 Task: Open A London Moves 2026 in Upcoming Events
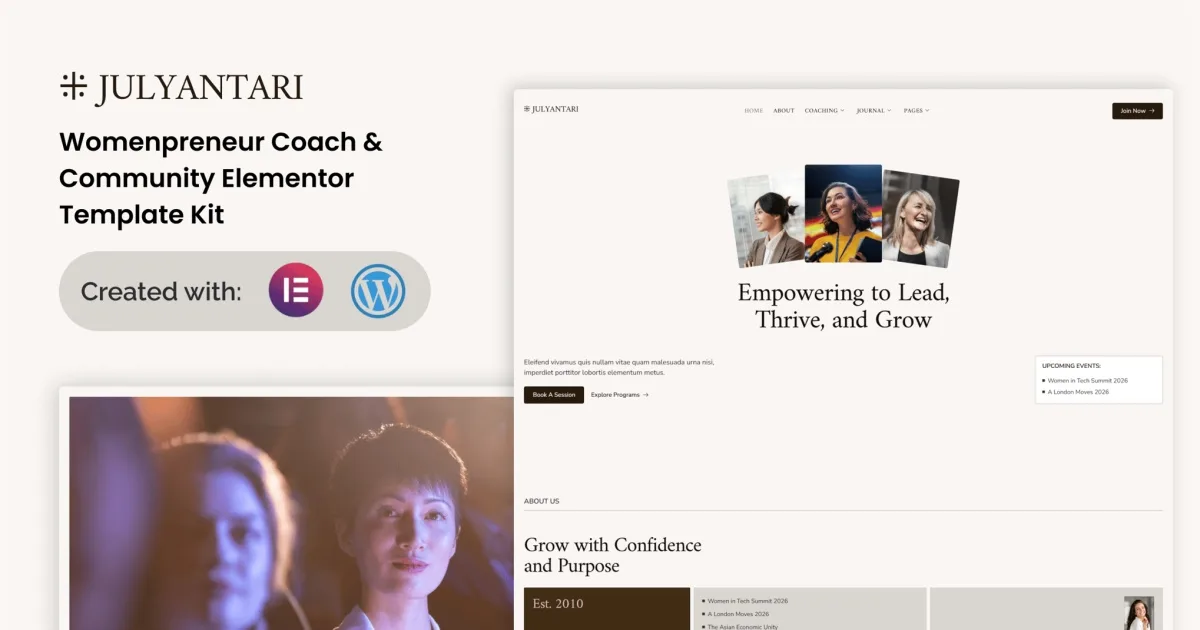[1077, 392]
